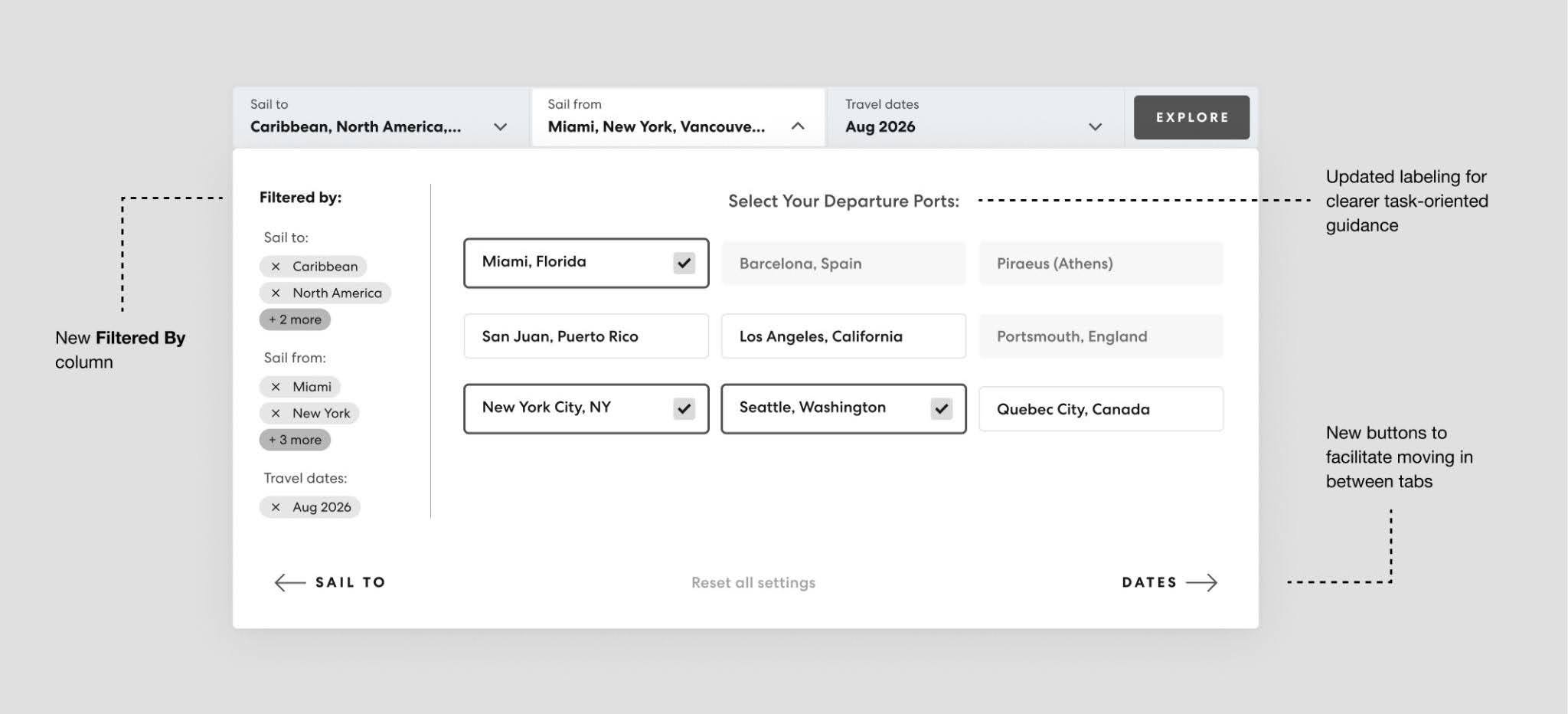
Task: Remove the Miami filter chip
Action: 276,387
